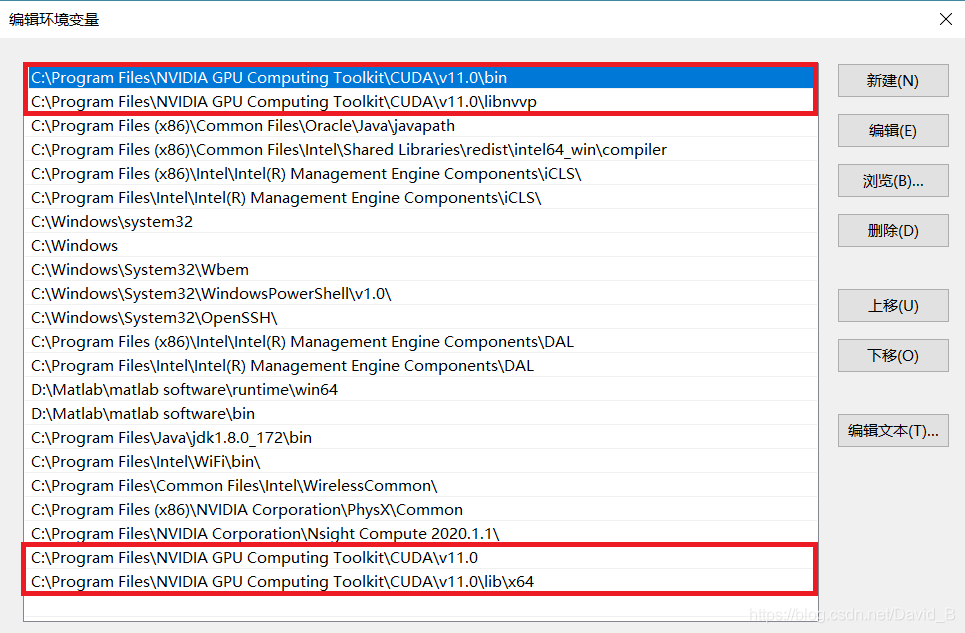Viewport: 965px width, 633px height.
Task: Select the Intel\WirelessCommon\ entry
Action: click(x=421, y=485)
